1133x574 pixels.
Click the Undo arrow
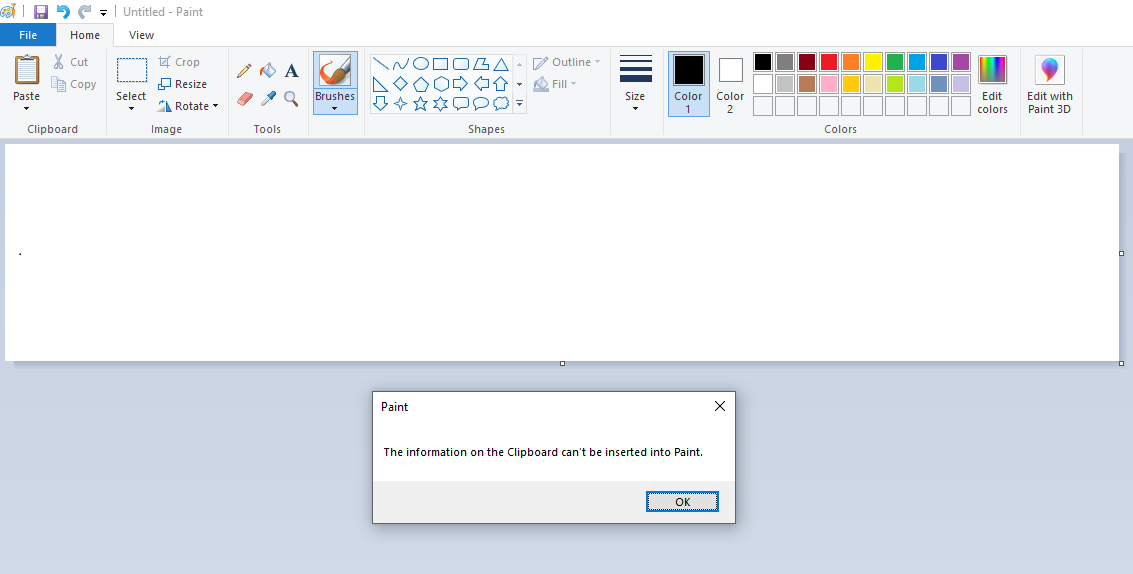[63, 12]
